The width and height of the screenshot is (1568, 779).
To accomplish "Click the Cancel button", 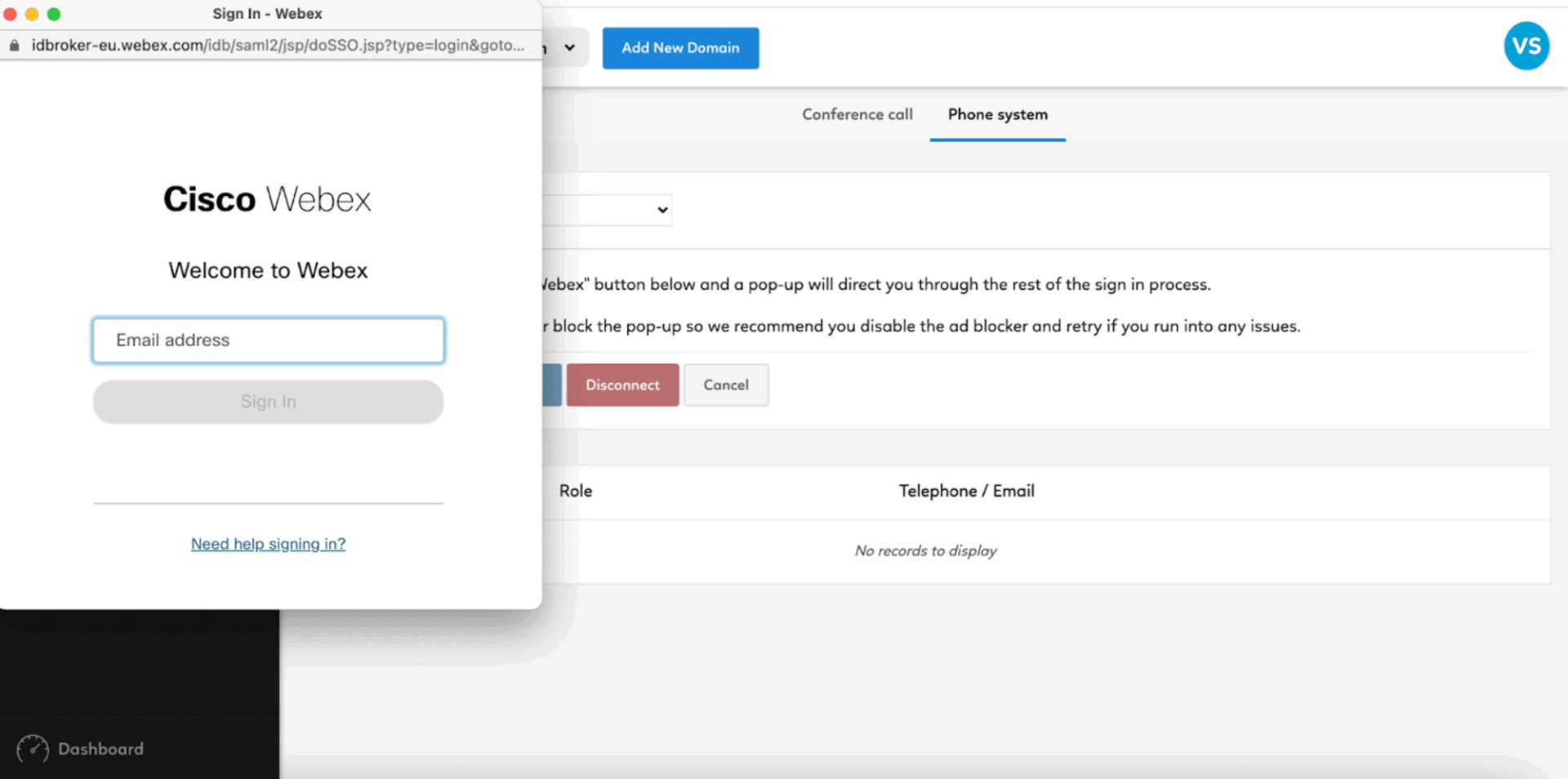I will [726, 385].
